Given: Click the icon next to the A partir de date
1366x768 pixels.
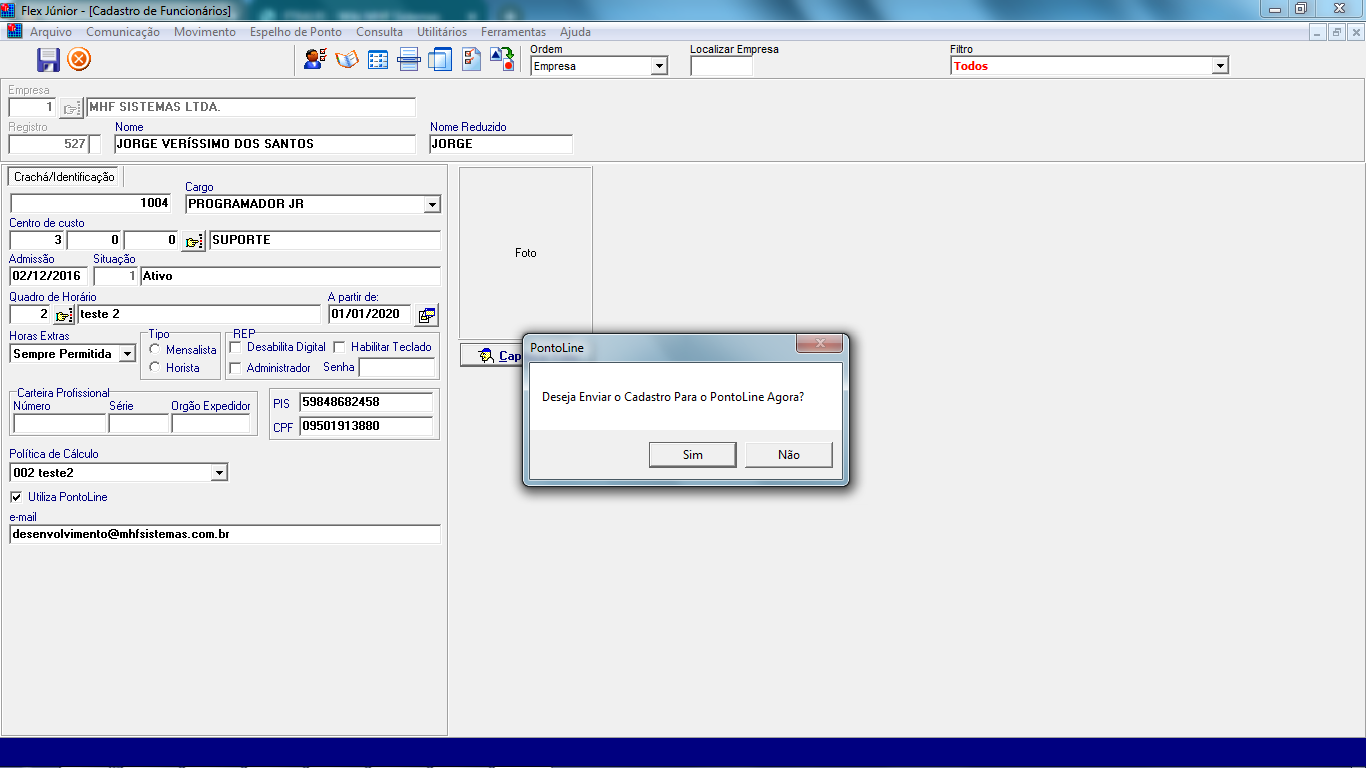Looking at the screenshot, I should pos(427,315).
